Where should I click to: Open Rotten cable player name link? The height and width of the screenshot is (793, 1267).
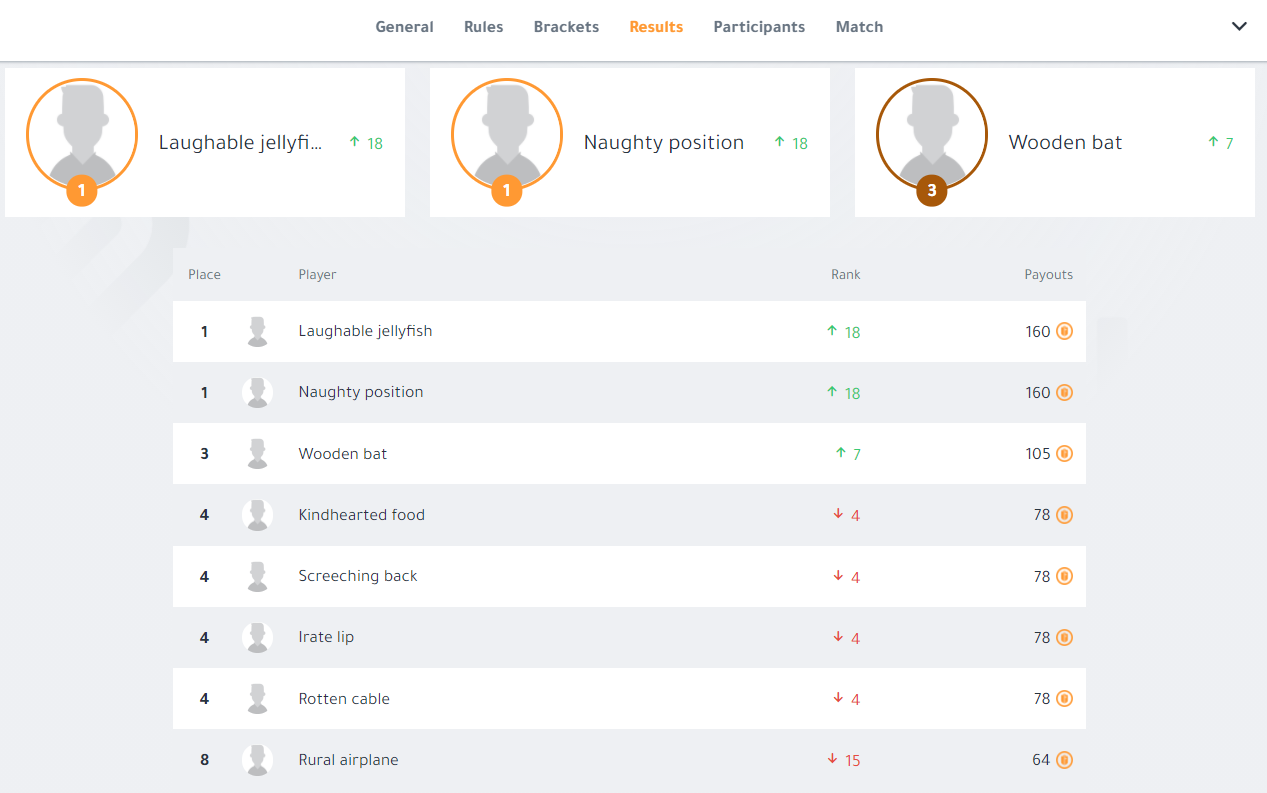tap(344, 699)
